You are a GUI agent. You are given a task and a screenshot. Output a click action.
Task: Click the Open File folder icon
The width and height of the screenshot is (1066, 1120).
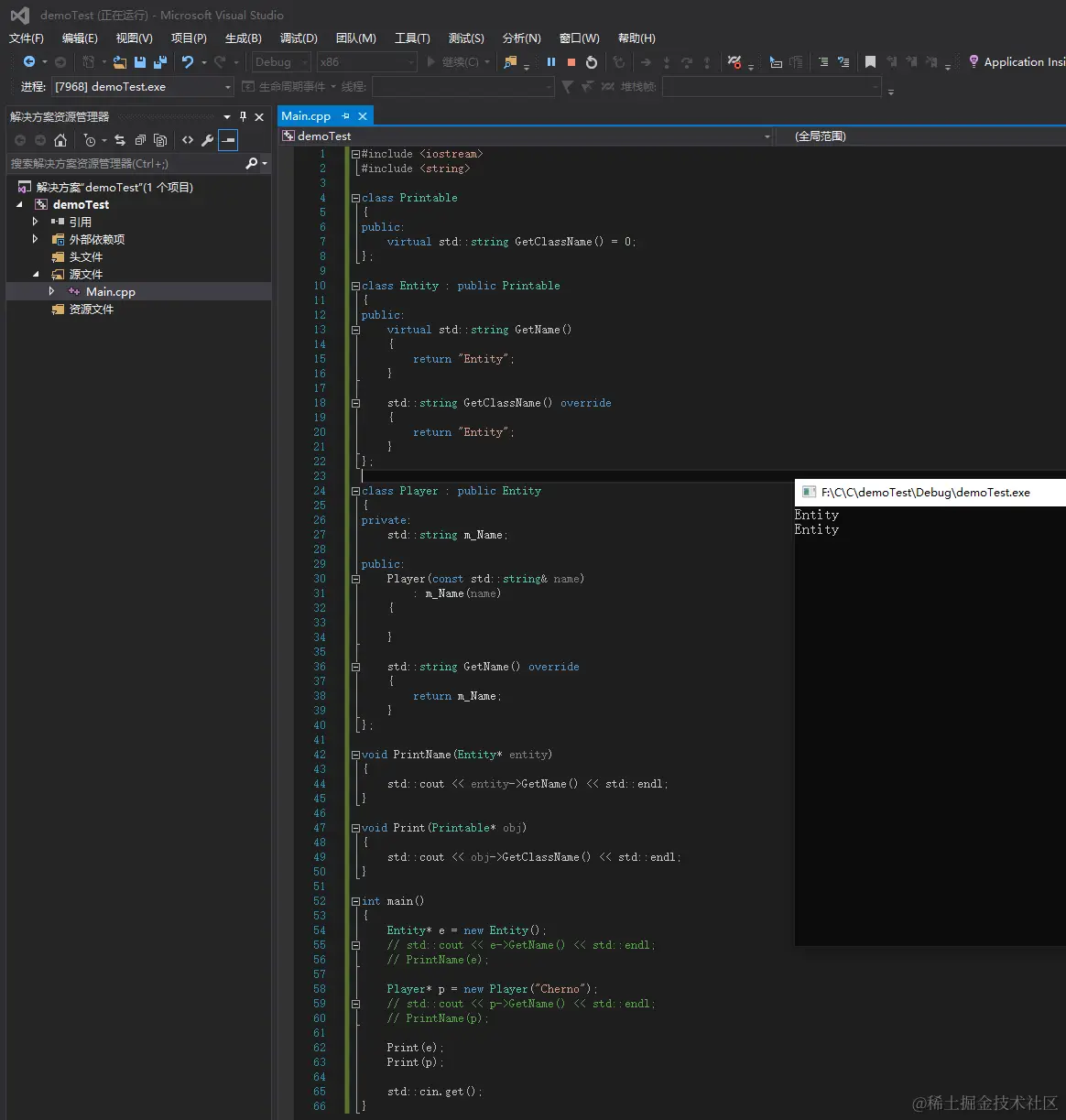pyautogui.click(x=120, y=62)
